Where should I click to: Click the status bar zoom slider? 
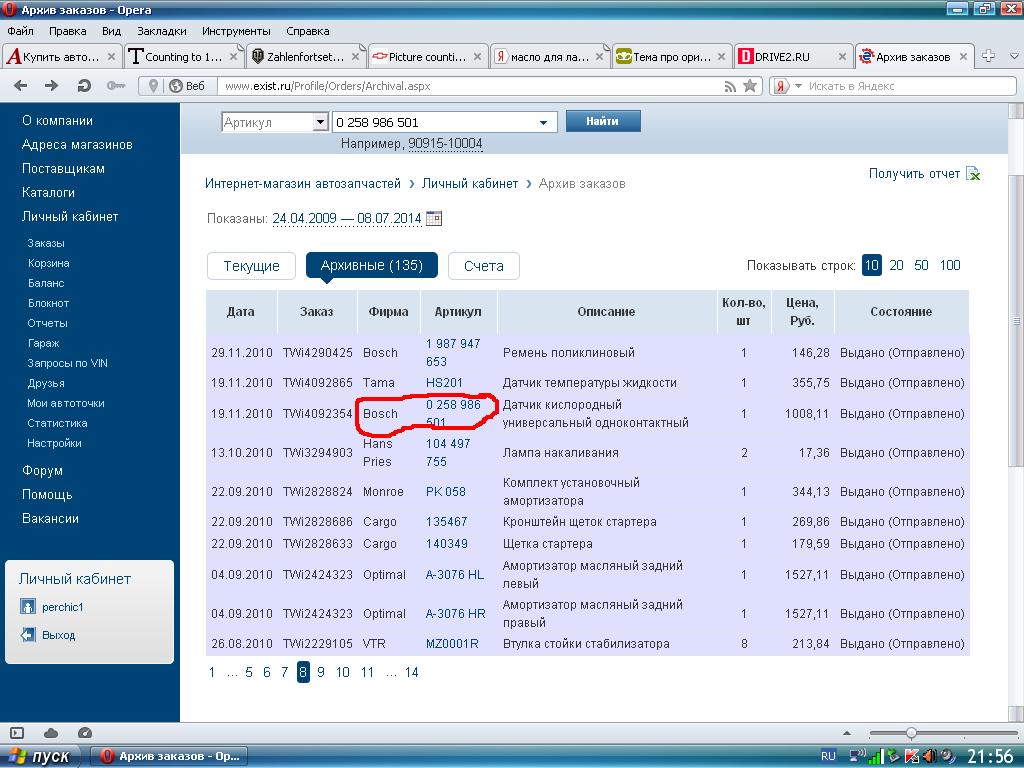point(944,733)
